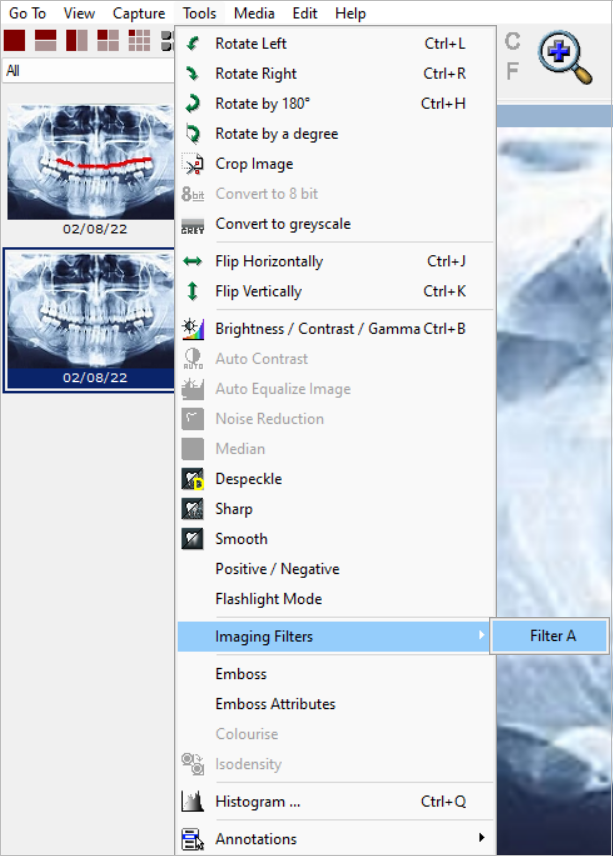Toggle Flashlight Mode
The height and width of the screenshot is (856, 613).
pos(268,599)
